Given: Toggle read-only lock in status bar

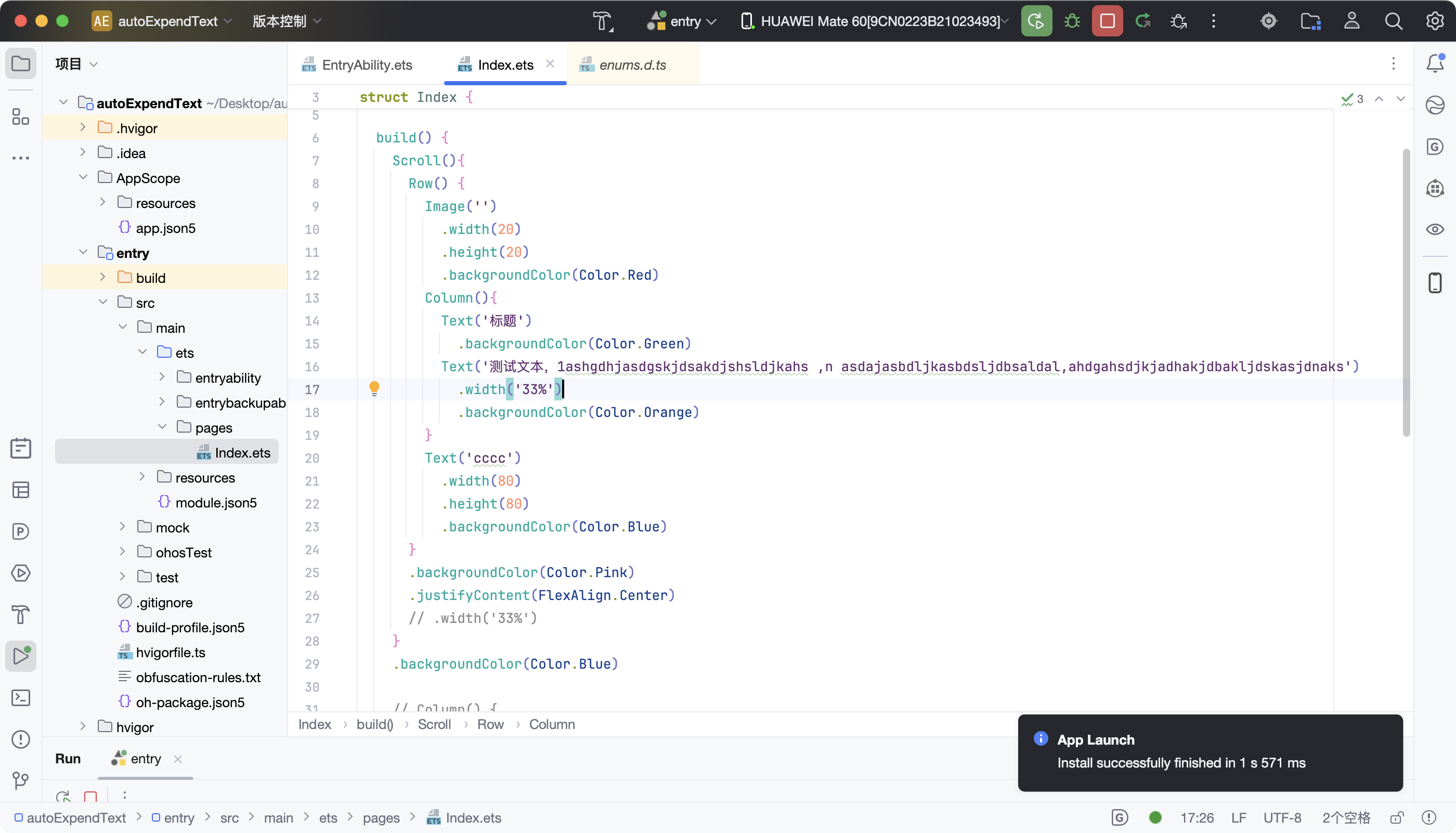Looking at the screenshot, I should click(x=1397, y=817).
